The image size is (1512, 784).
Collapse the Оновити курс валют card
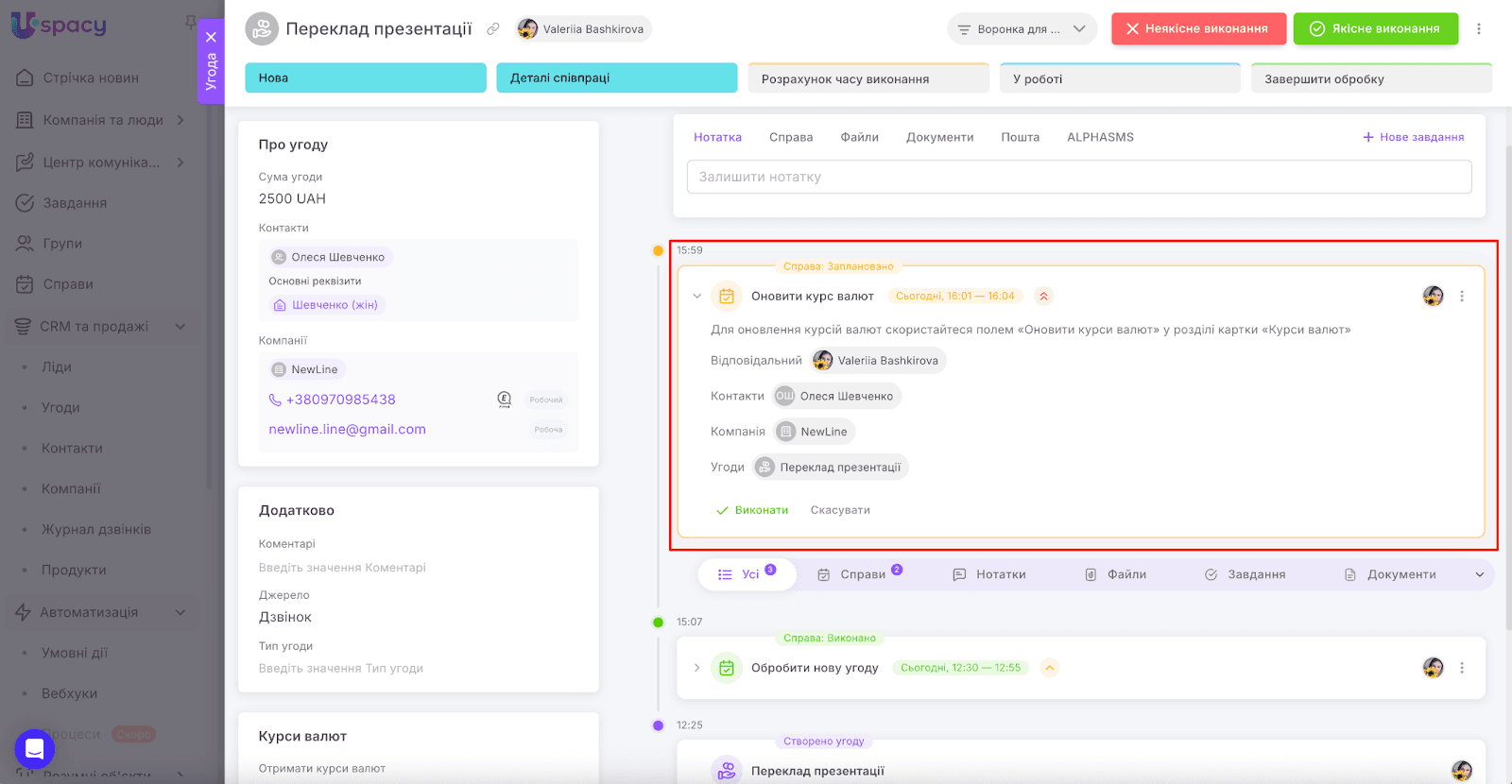point(697,297)
